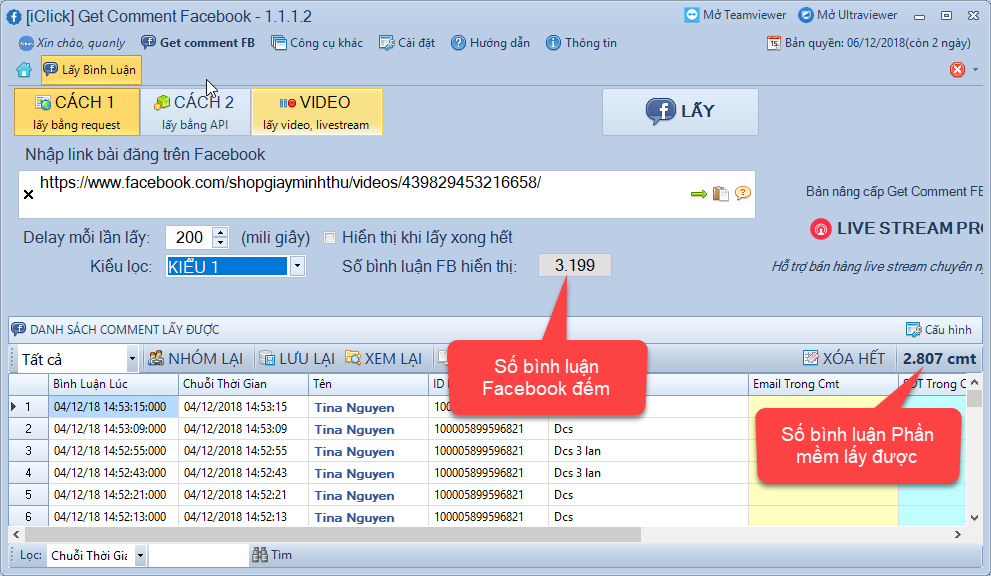The image size is (991, 576).
Task: Click the application Facebook title icon
Action: coord(14,17)
